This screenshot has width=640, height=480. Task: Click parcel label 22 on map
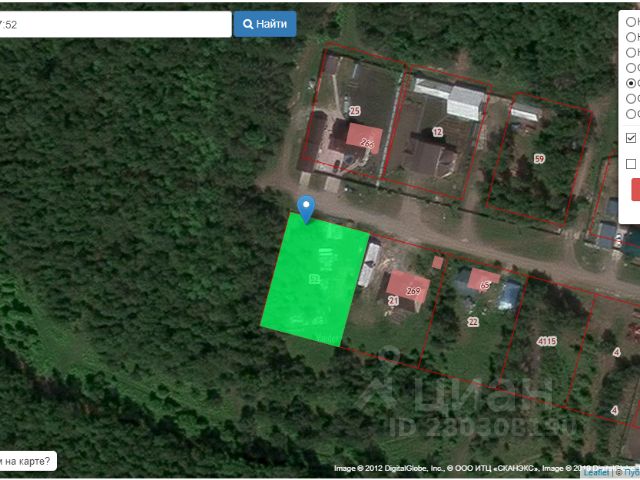tap(473, 322)
